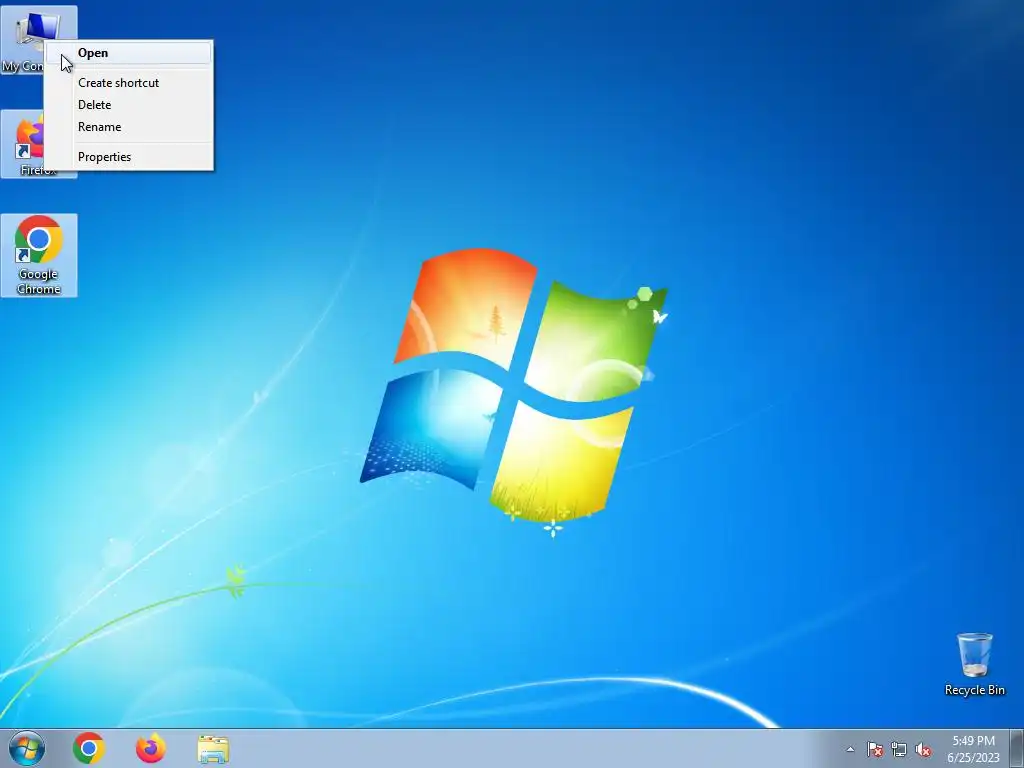
Task: Launch Firefox from the taskbar
Action: (151, 748)
